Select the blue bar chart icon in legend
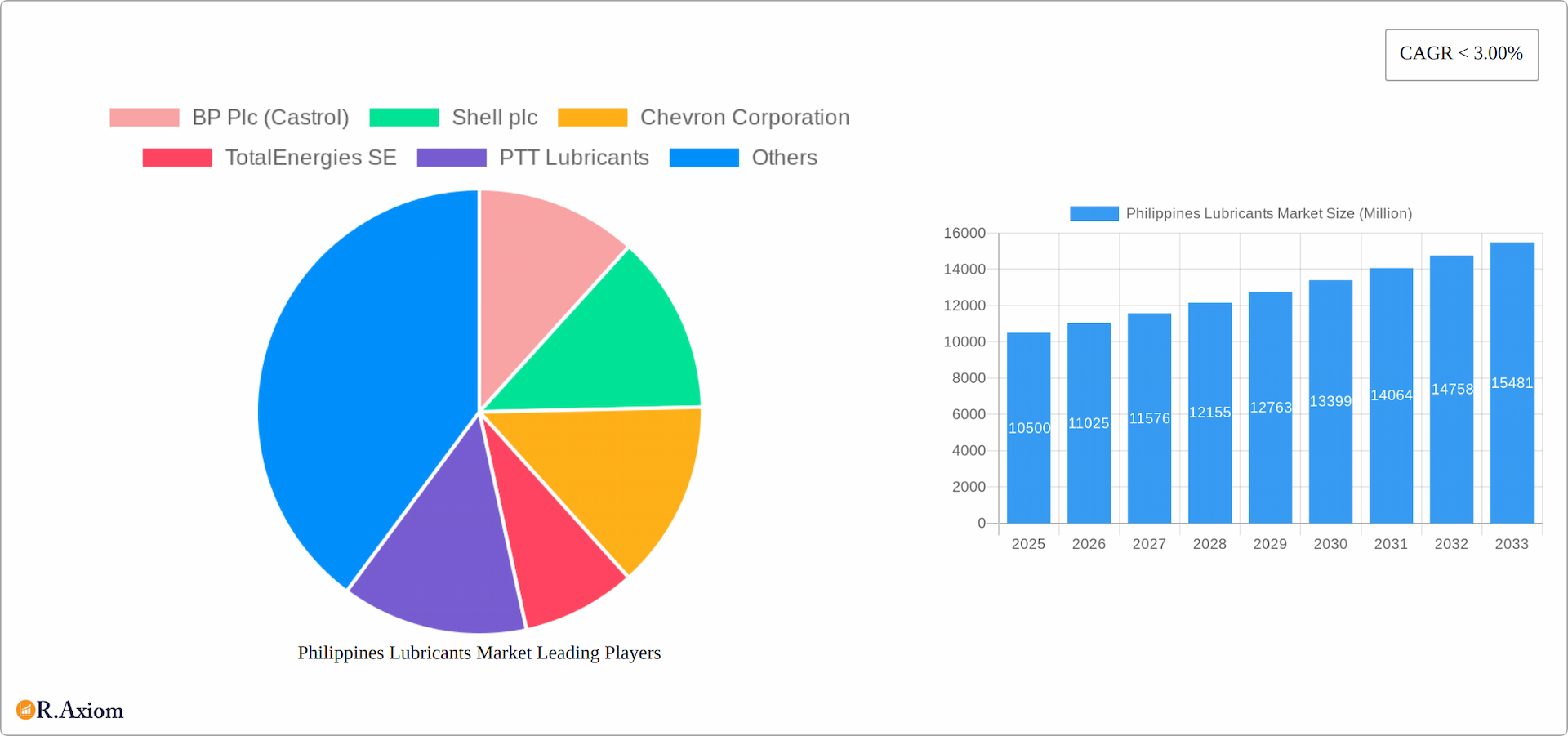 tap(1094, 213)
